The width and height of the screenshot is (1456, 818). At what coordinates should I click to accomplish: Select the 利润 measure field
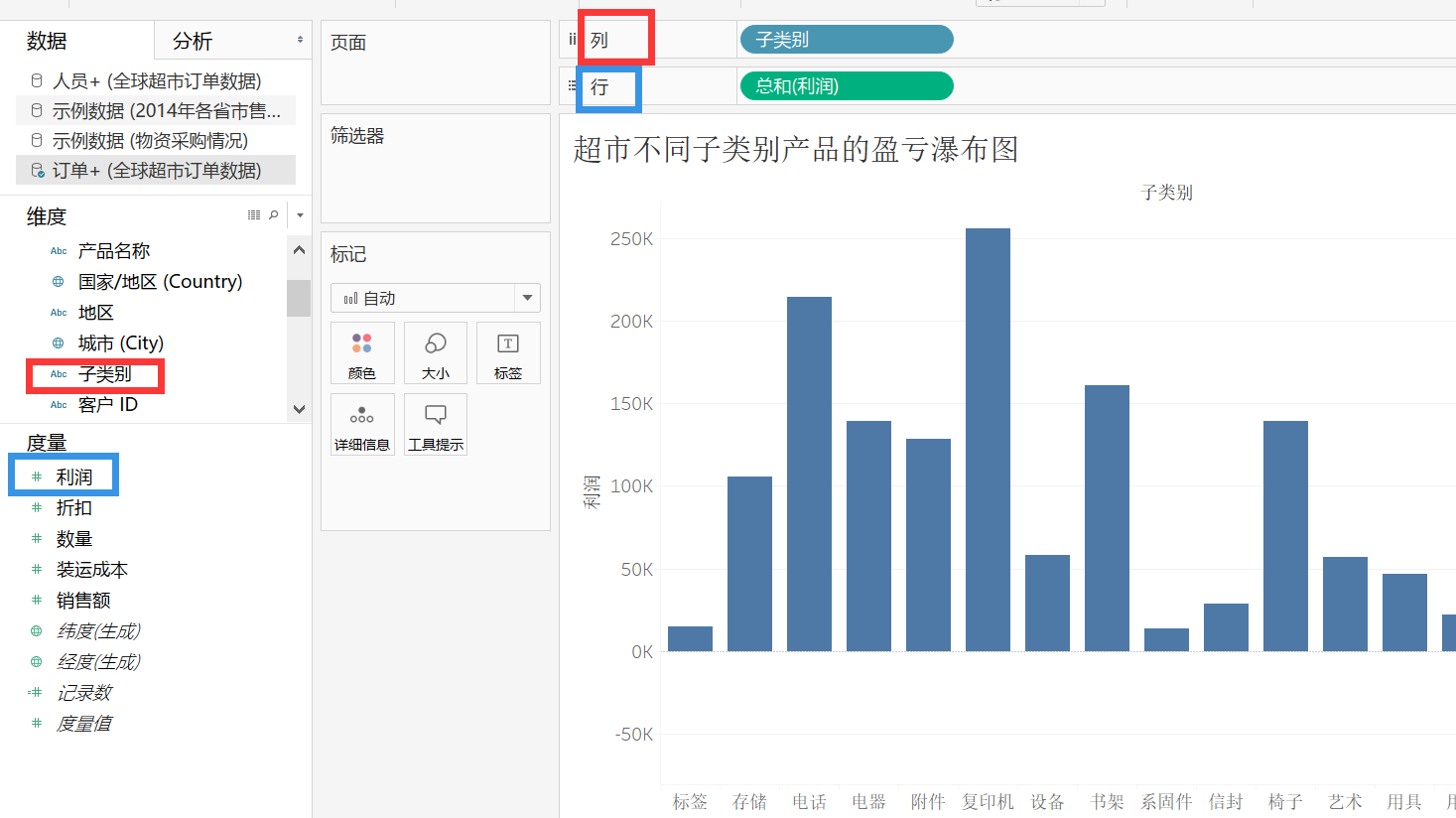[74, 477]
